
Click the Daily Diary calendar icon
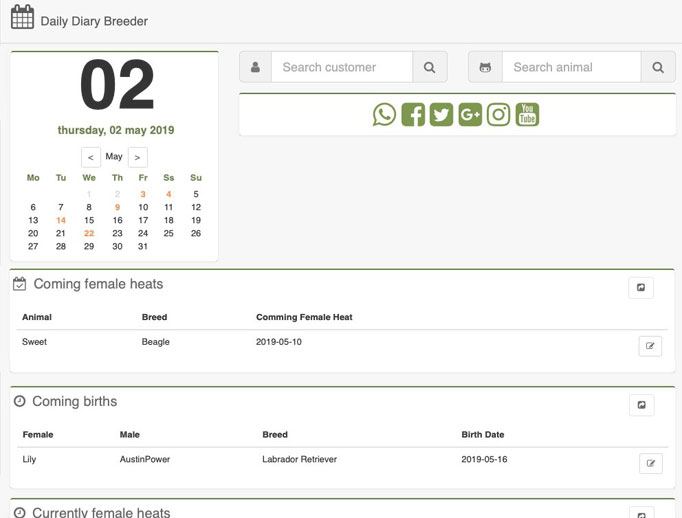pyautogui.click(x=22, y=17)
